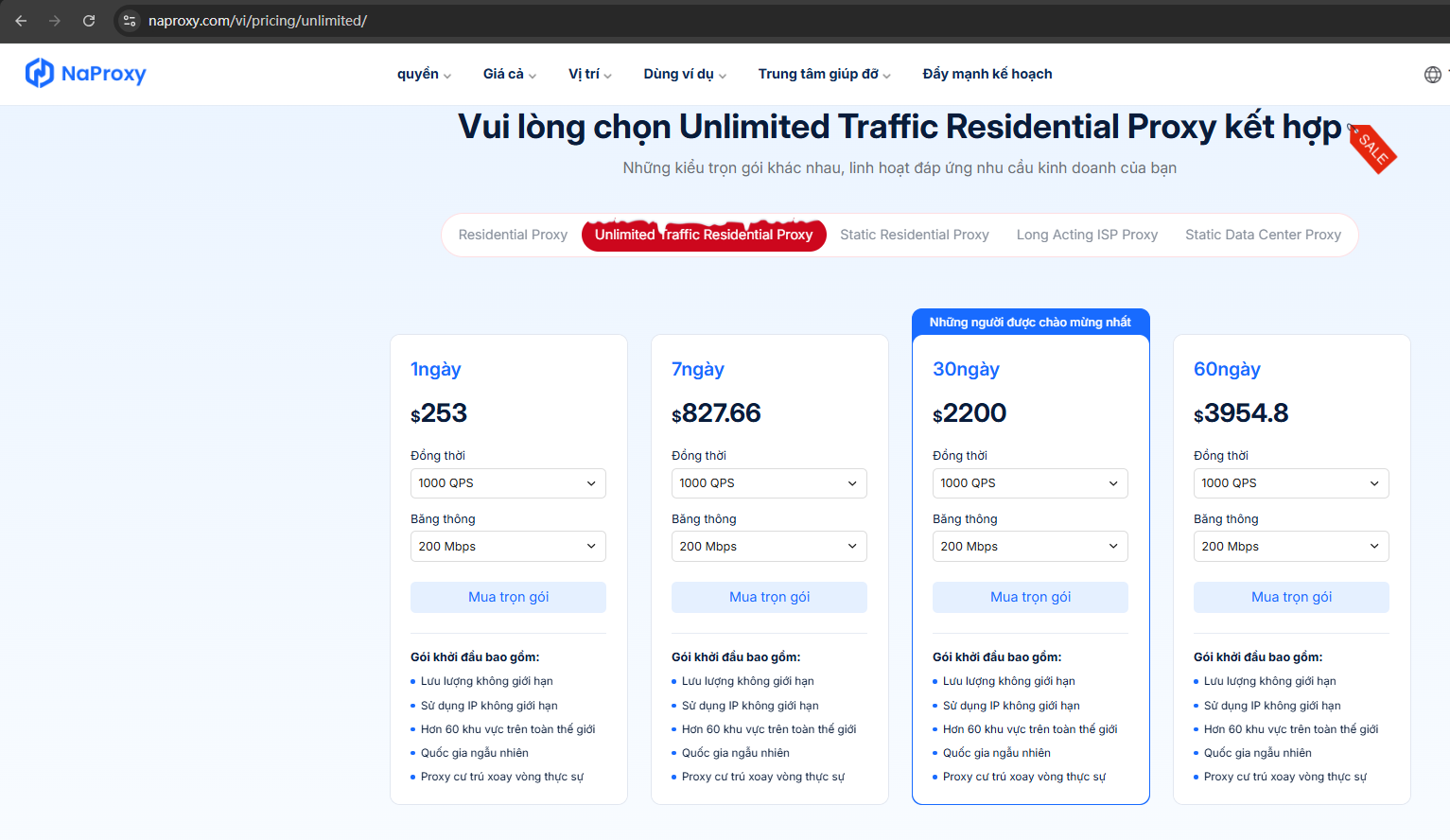This screenshot has width=1450, height=840.
Task: Click the $827.66 price
Action: (x=716, y=413)
